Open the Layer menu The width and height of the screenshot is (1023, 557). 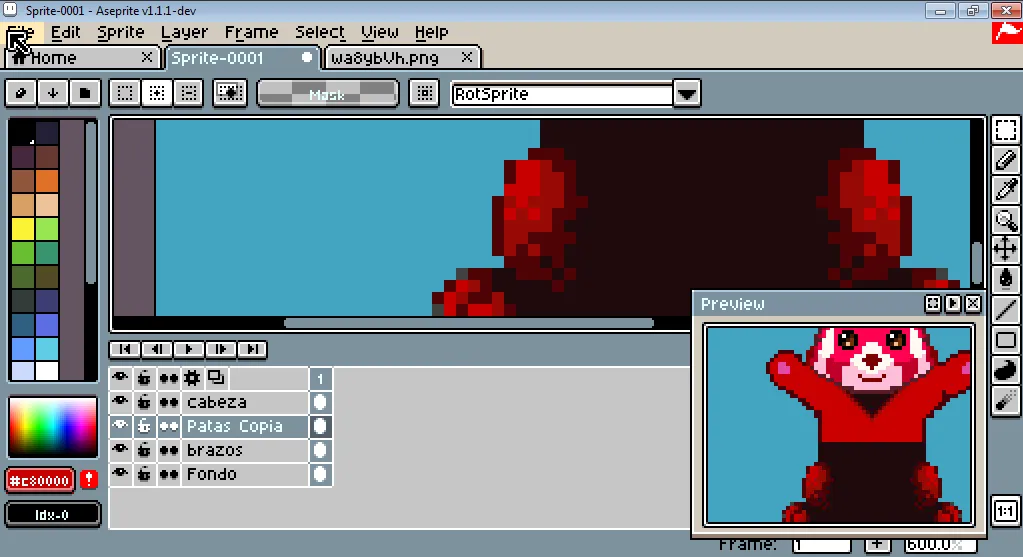tap(184, 32)
